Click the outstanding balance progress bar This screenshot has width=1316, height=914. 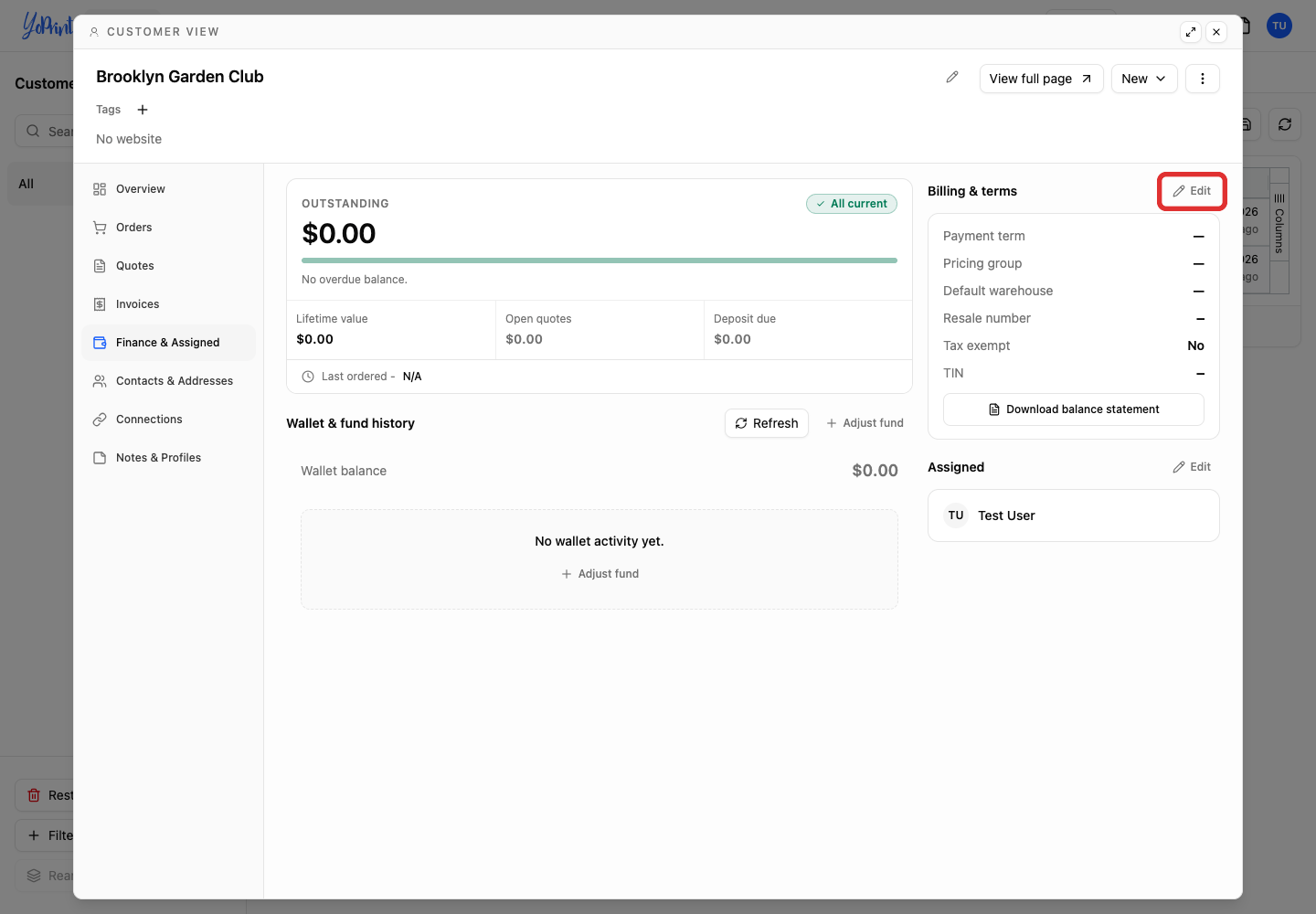coord(600,260)
